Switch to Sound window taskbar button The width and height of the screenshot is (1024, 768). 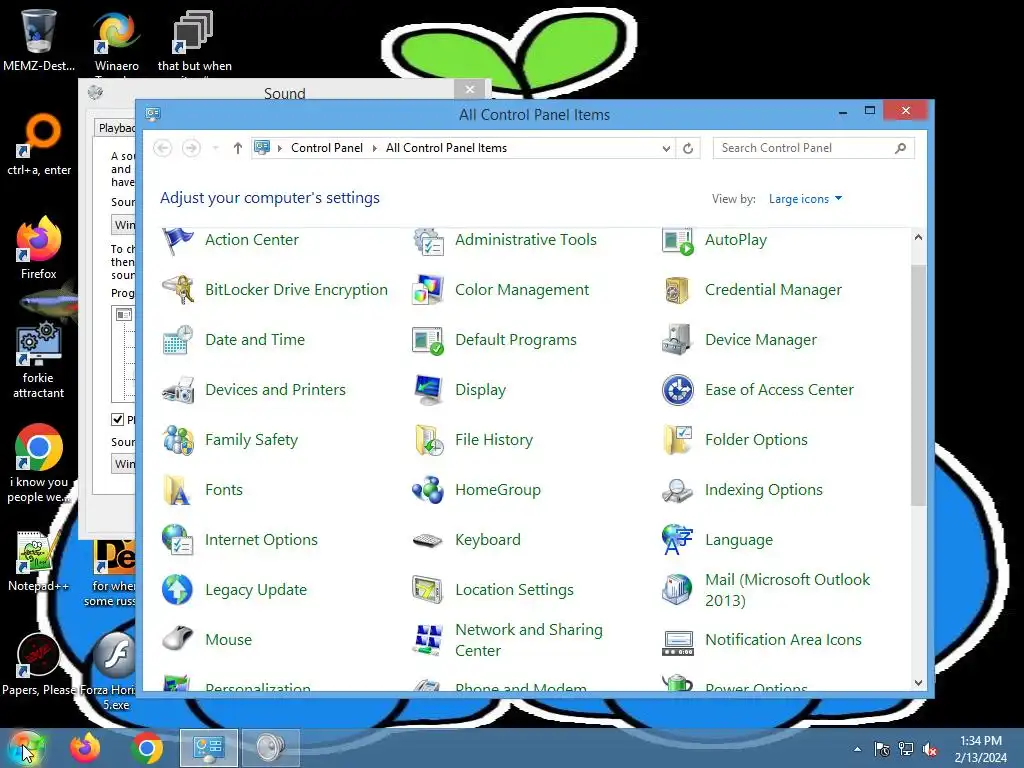[270, 748]
